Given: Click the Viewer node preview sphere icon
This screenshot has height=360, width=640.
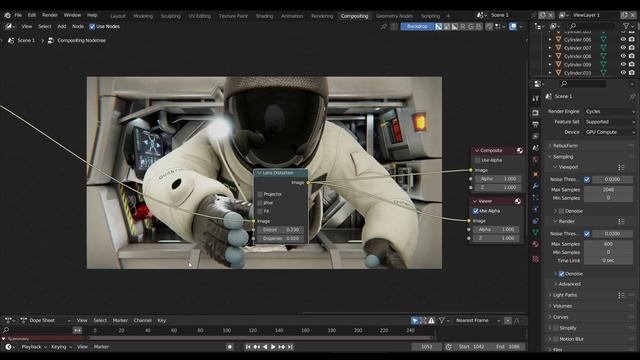Looking at the screenshot, I should click(518, 201).
